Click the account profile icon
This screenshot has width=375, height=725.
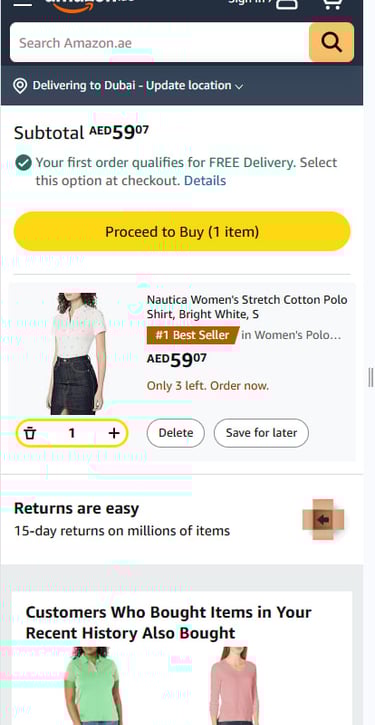pyautogui.click(x=287, y=4)
